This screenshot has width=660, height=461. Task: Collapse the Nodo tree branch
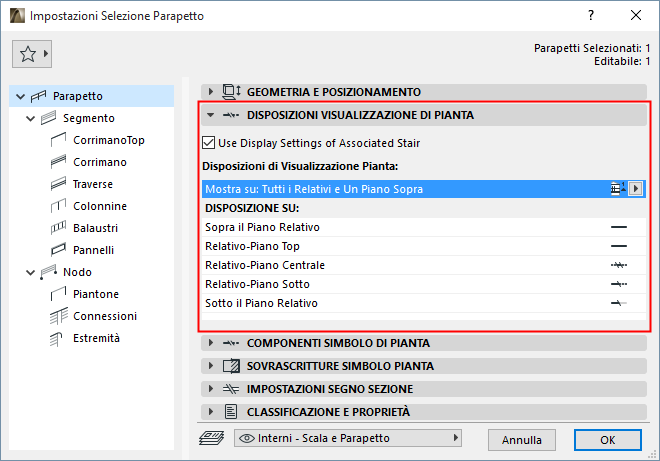26,272
